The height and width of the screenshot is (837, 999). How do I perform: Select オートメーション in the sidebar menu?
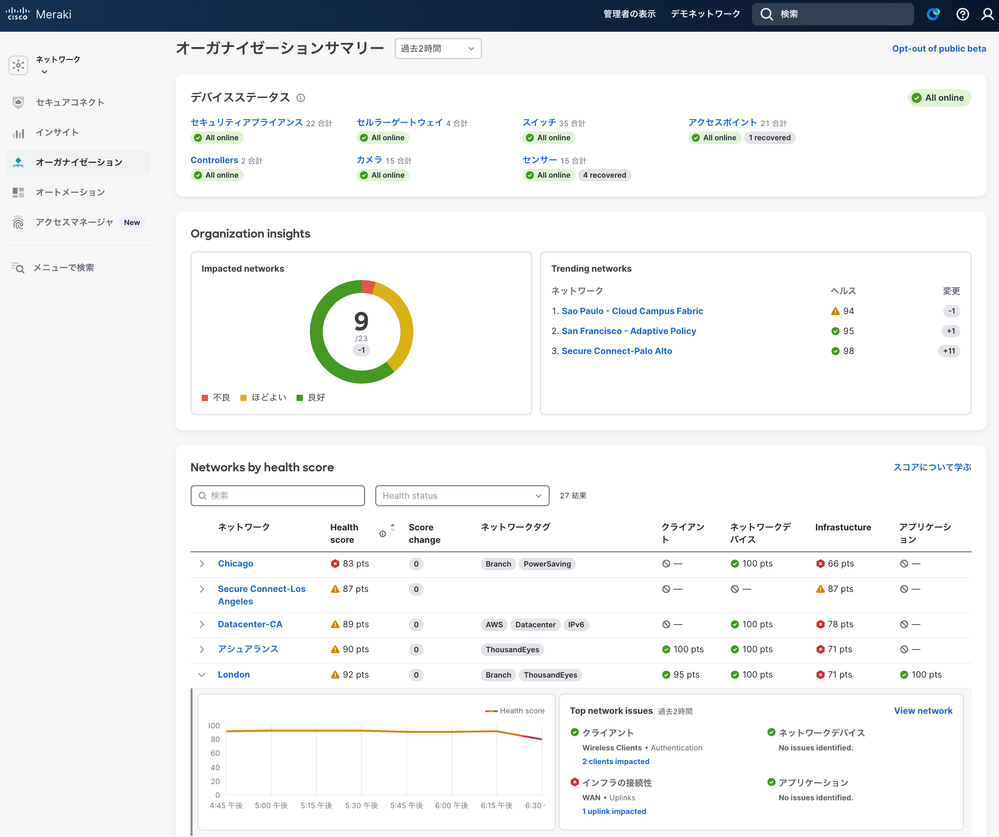tap(69, 192)
